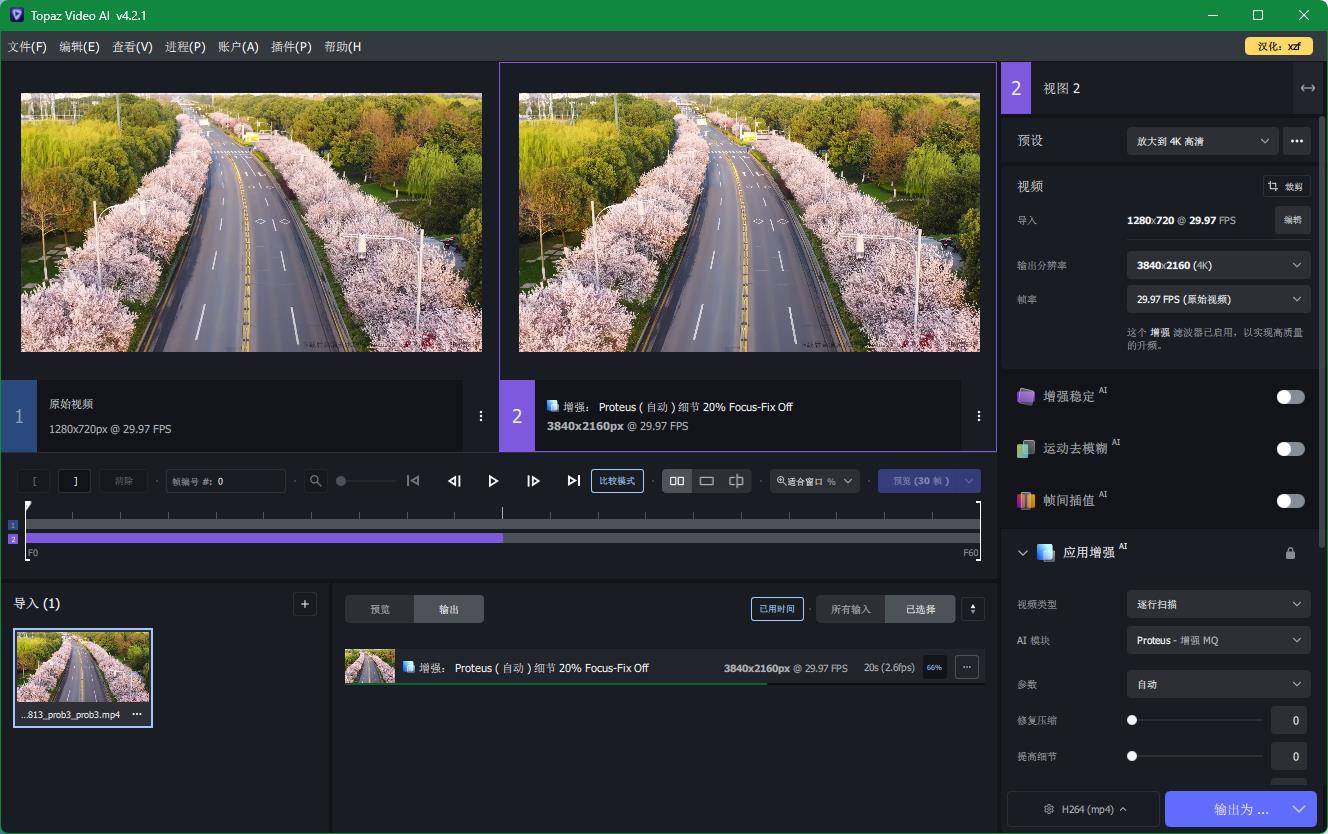Screen dimensions: 1328x834
Task: Jump to the last frame
Action: [x=573, y=481]
